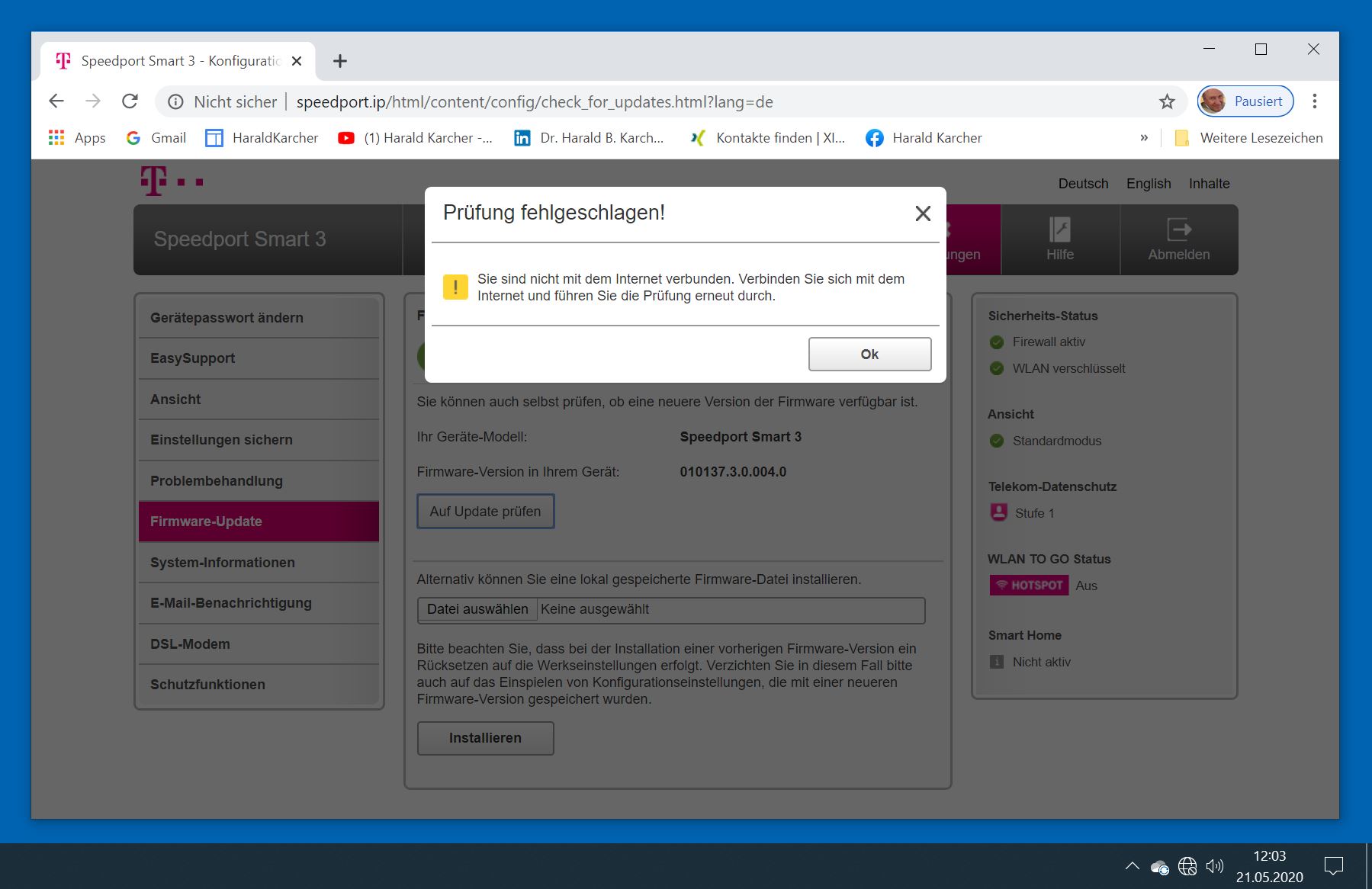Open Einstellungen sichern
The width and height of the screenshot is (1372, 889).
click(x=259, y=440)
